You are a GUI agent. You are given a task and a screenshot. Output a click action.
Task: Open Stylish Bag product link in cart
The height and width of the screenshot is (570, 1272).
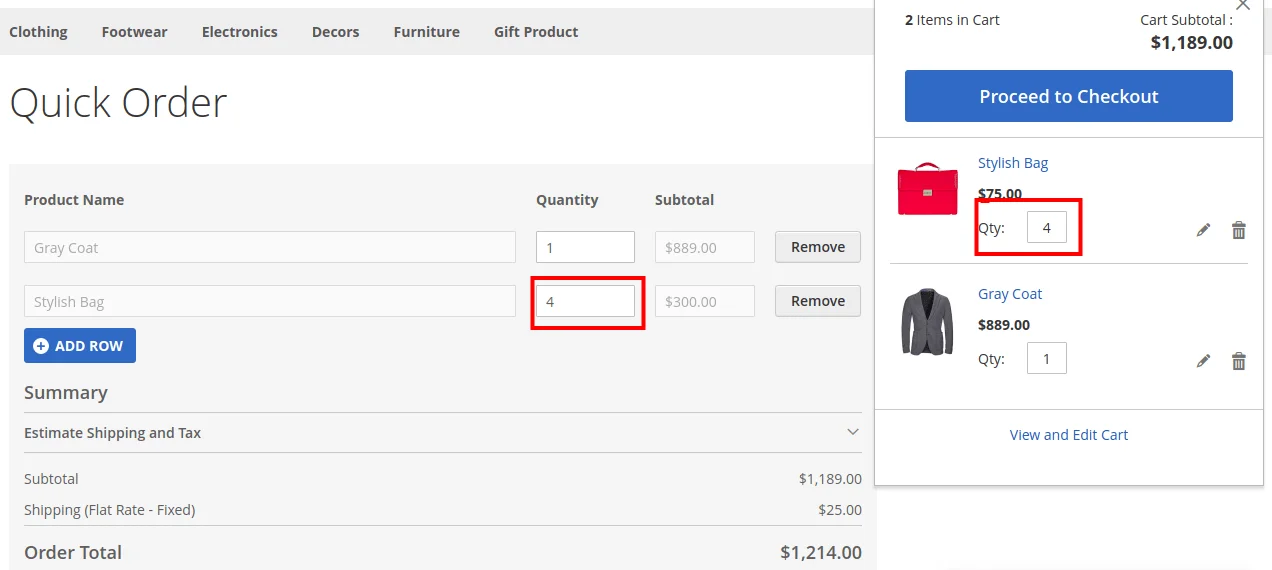(1013, 163)
